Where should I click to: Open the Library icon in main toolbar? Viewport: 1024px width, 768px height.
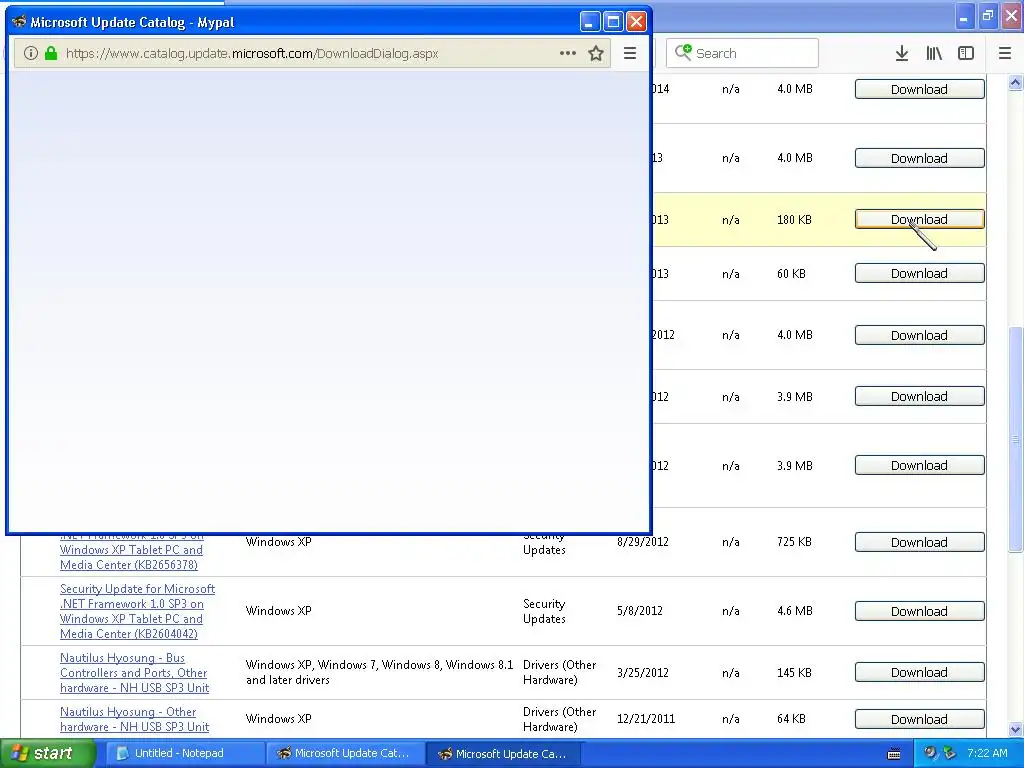click(934, 54)
